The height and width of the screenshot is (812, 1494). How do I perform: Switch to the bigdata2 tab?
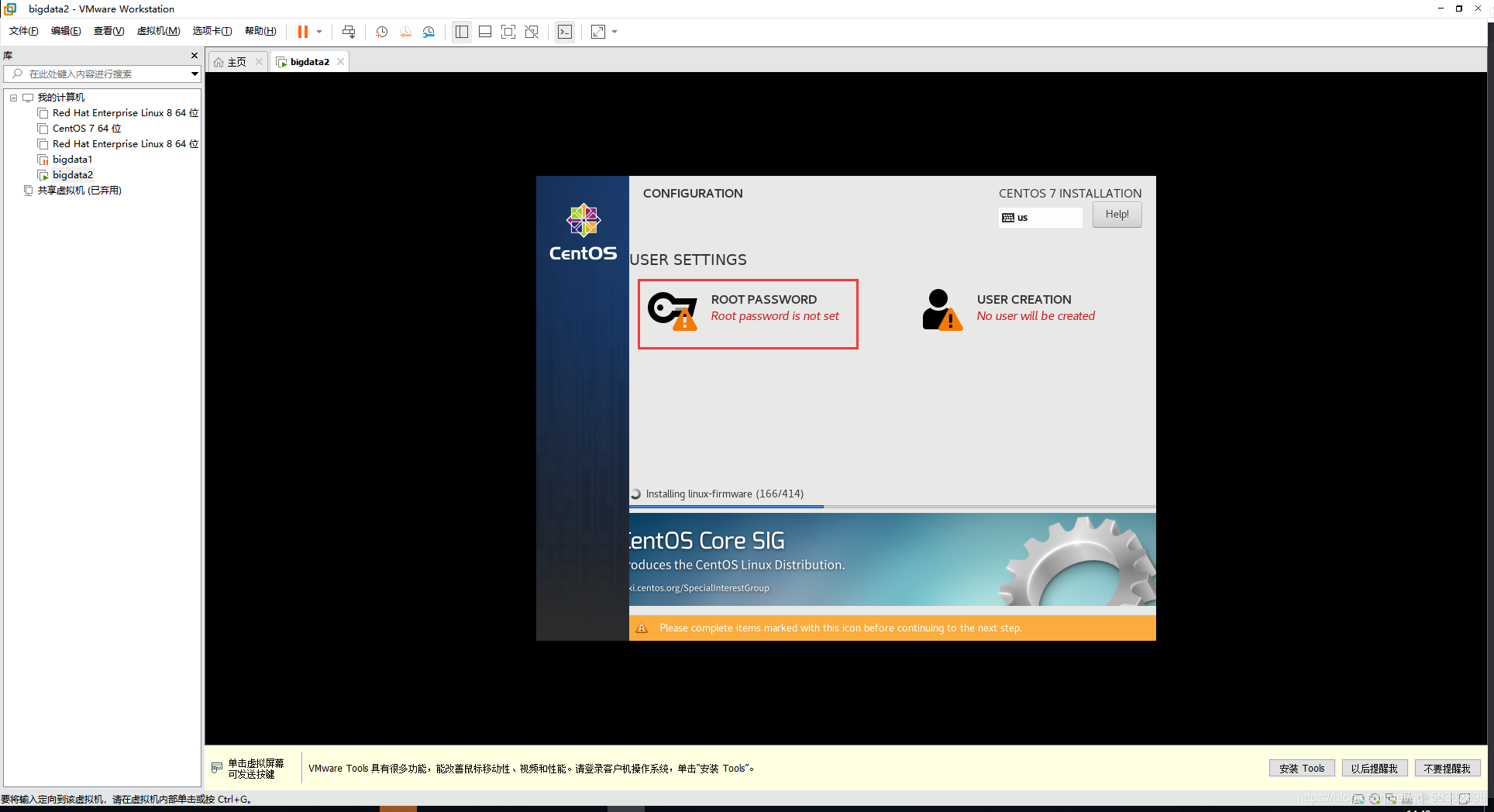[309, 62]
